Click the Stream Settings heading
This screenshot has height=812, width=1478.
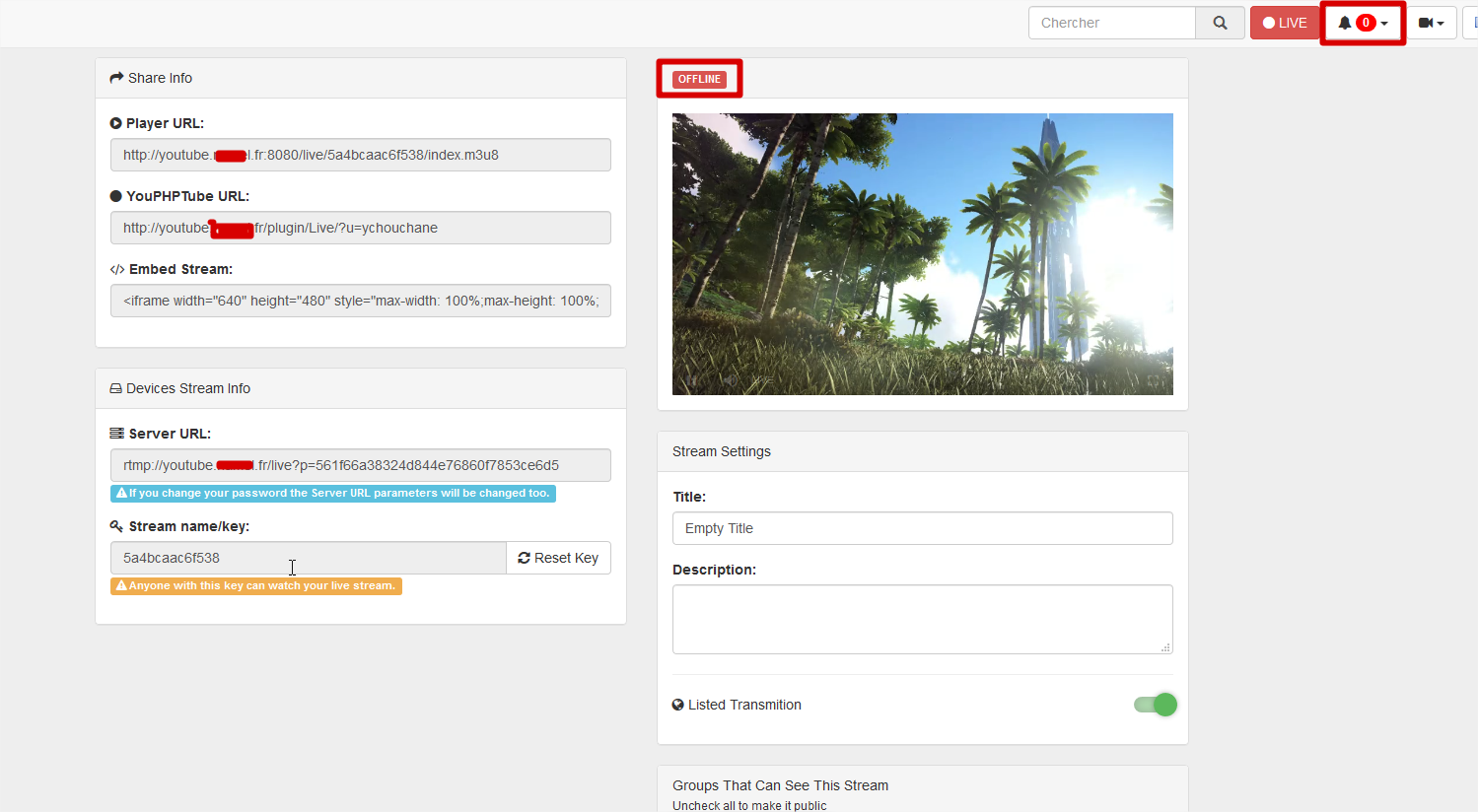[x=722, y=451]
